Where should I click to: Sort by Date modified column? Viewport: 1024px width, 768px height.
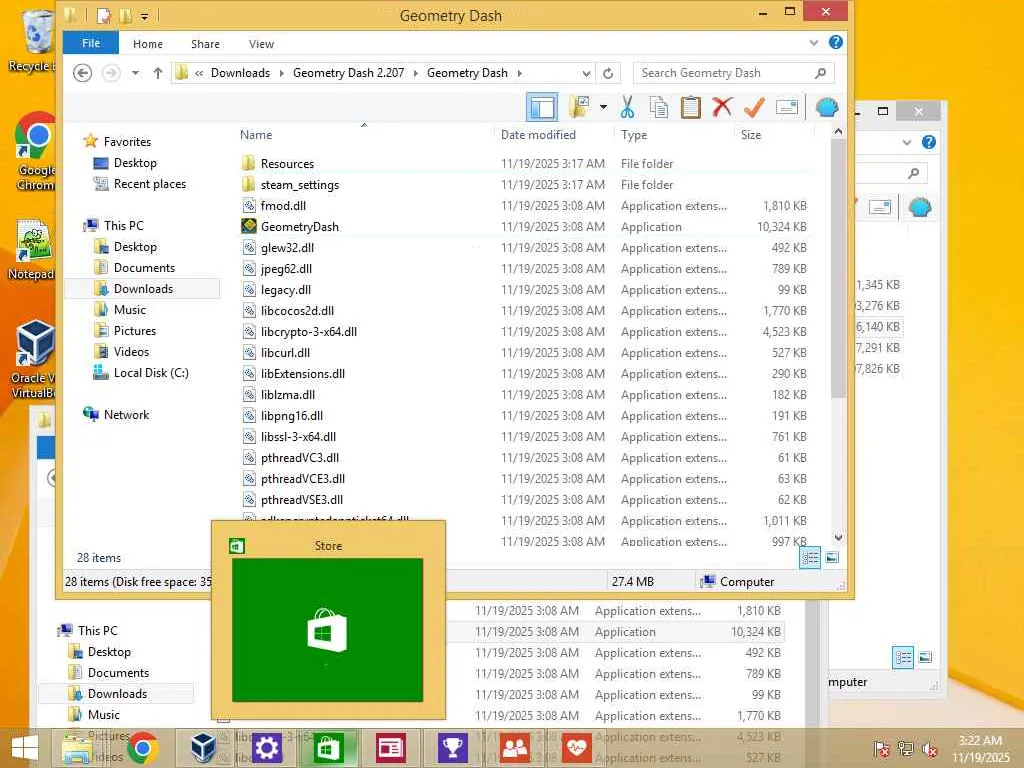coord(538,135)
